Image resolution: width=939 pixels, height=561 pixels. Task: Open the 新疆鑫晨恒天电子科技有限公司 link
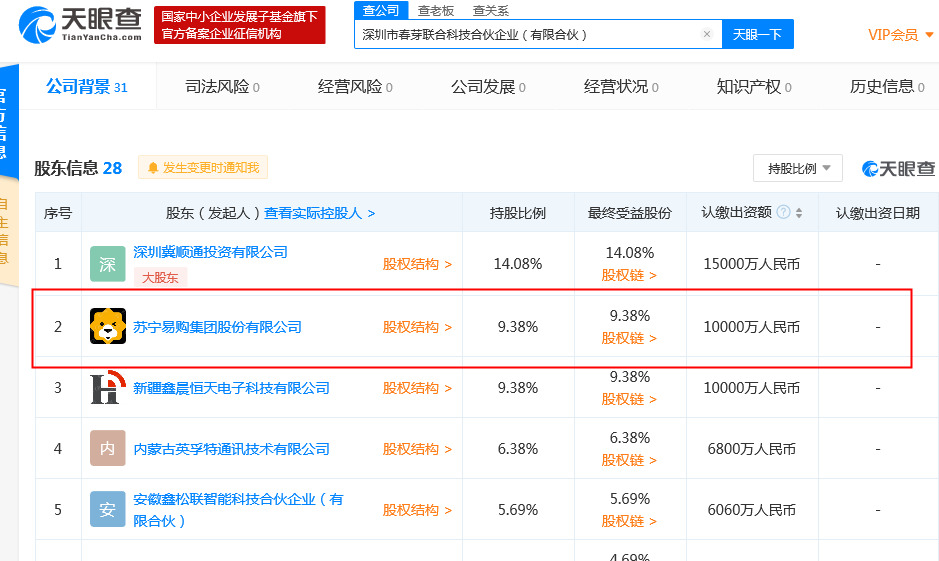pyautogui.click(x=231, y=388)
